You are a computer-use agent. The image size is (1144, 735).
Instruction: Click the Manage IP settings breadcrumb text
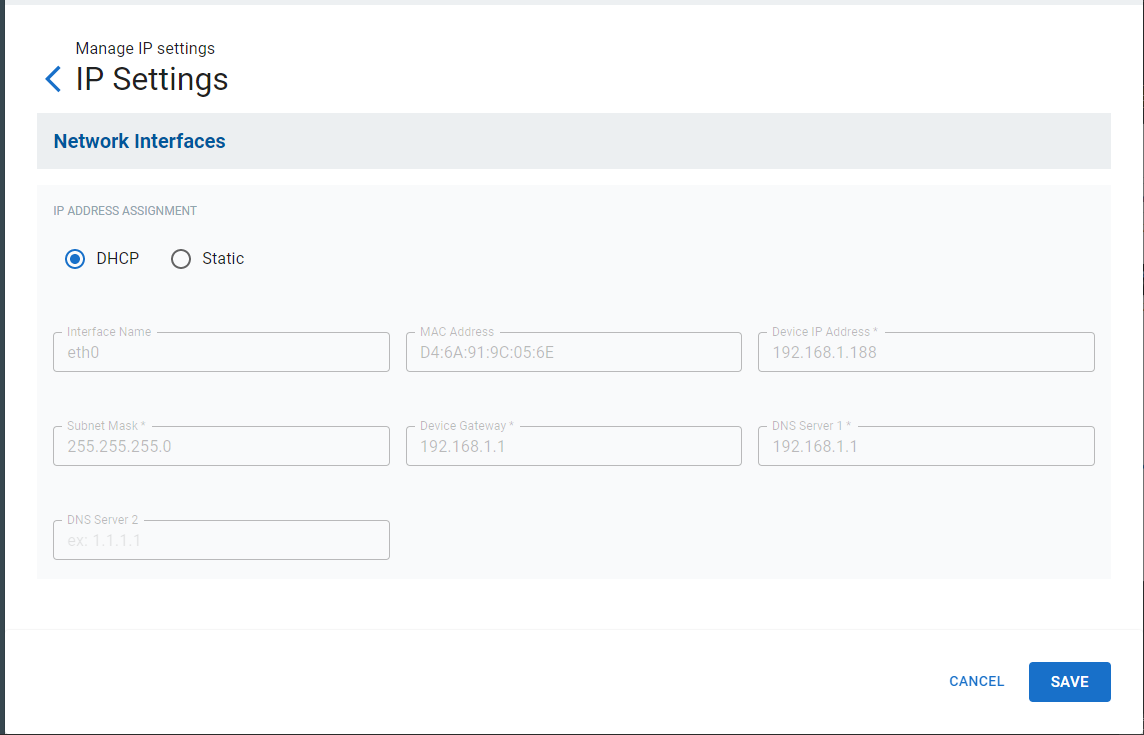[x=145, y=49]
